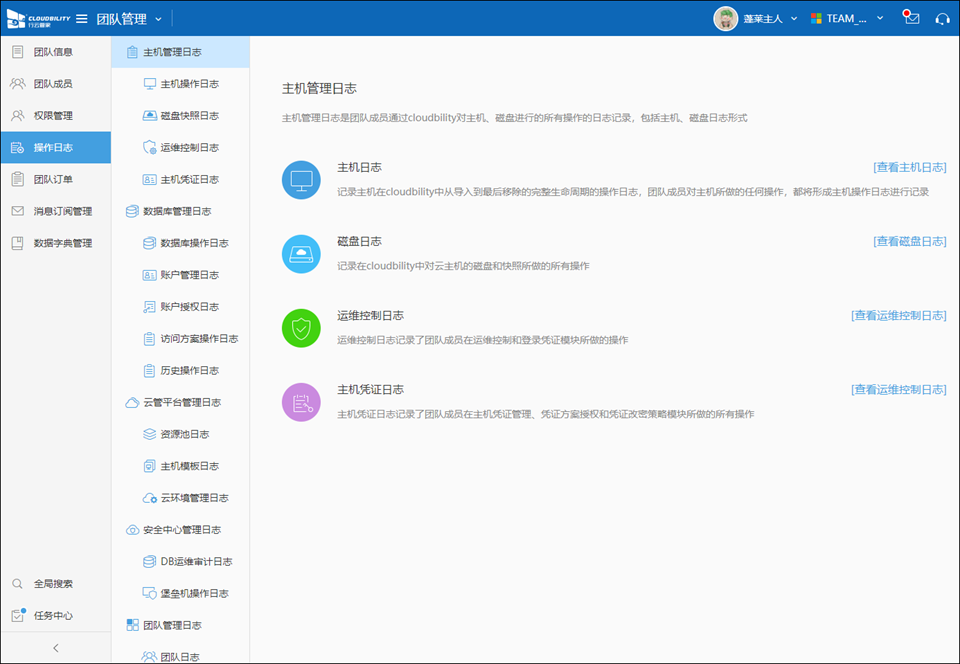960x664 pixels.
Task: Open the headset customer support icon
Action: [x=942, y=18]
